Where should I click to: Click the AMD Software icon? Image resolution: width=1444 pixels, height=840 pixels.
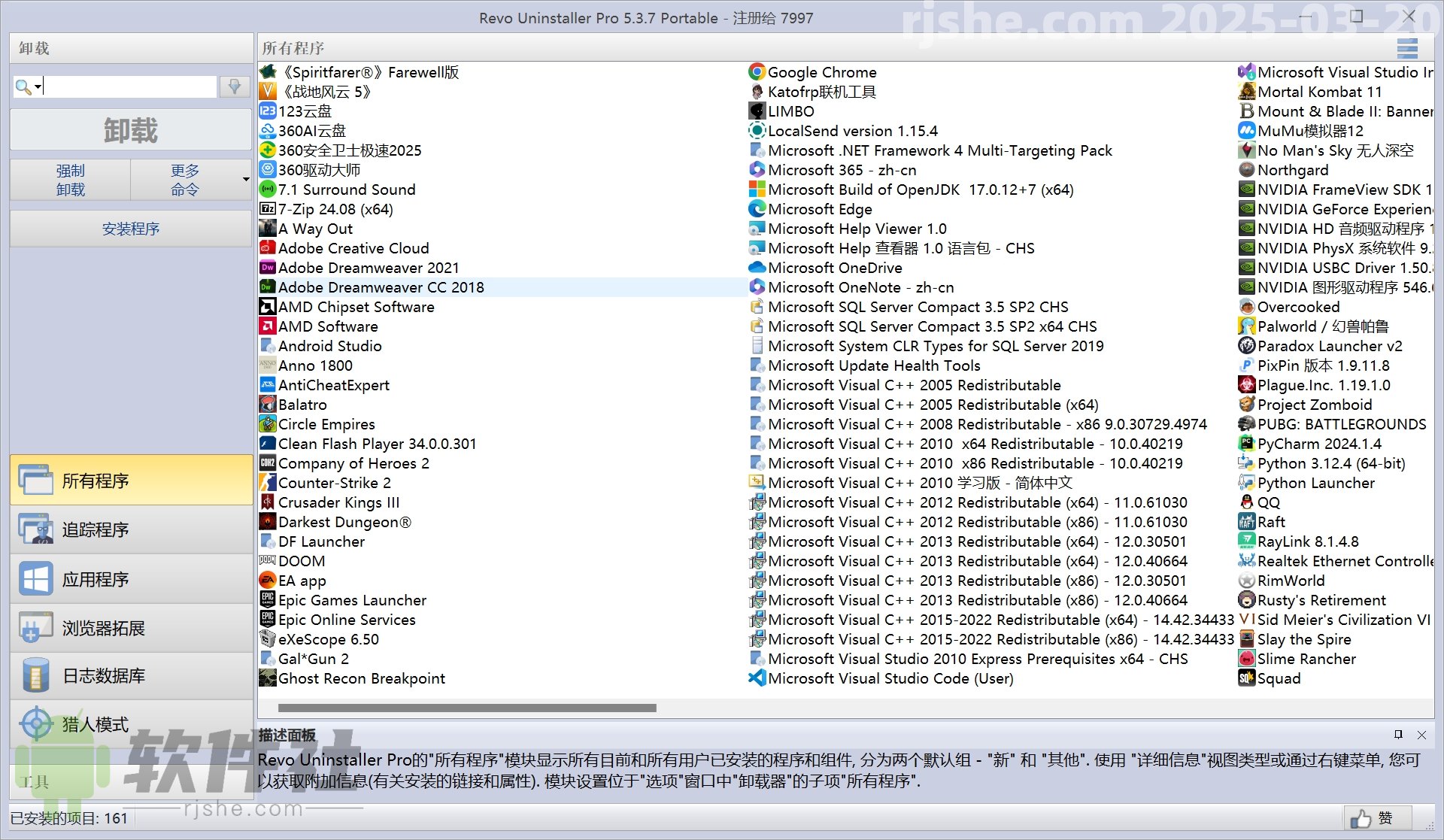coord(267,326)
